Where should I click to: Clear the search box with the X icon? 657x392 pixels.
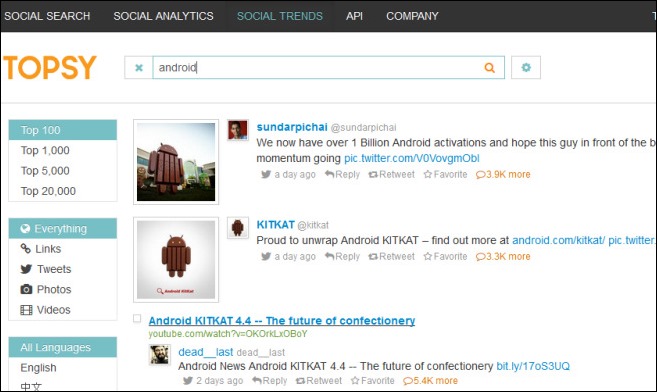(x=139, y=67)
